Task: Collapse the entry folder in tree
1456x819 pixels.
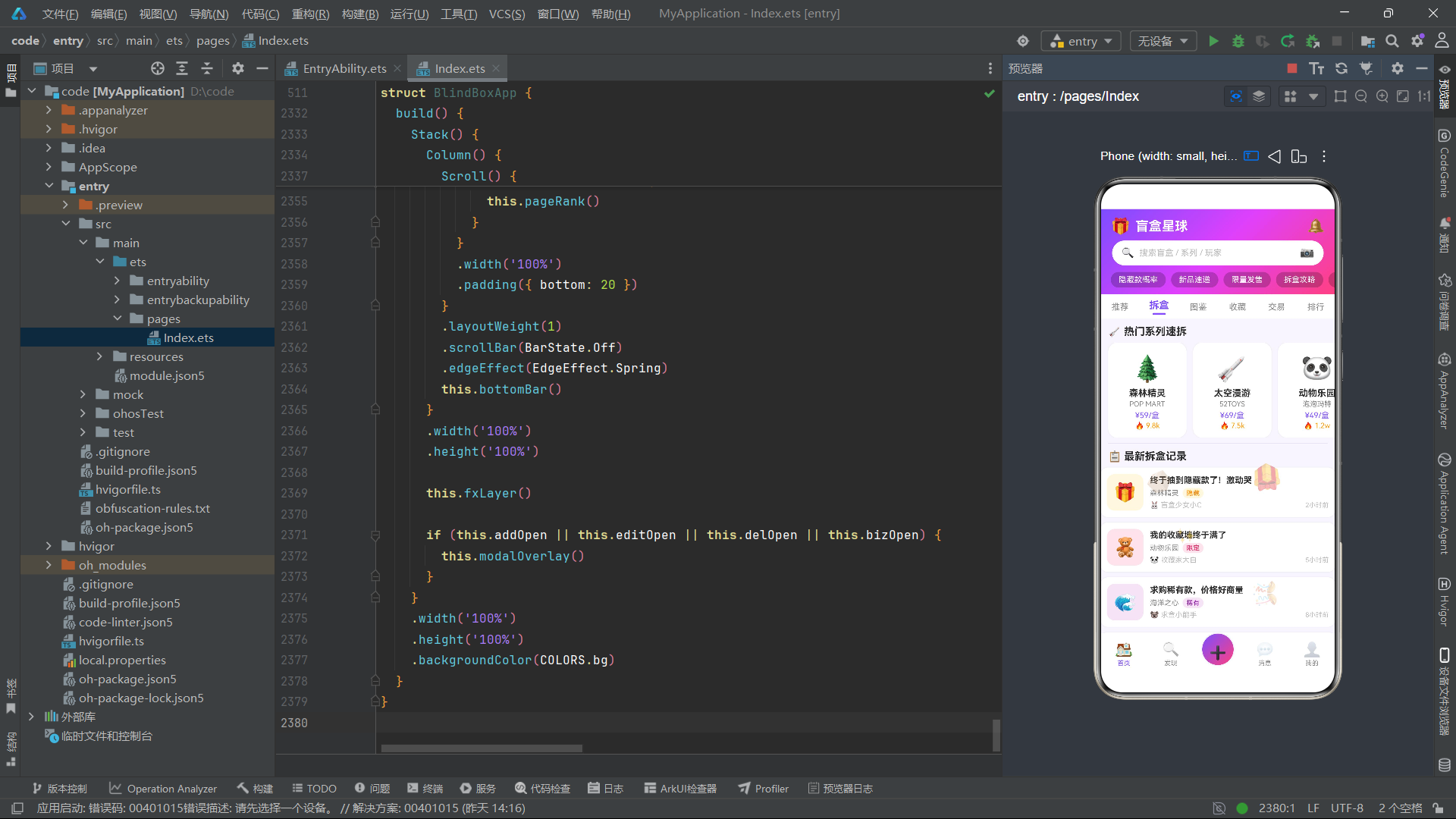Action: [x=49, y=186]
